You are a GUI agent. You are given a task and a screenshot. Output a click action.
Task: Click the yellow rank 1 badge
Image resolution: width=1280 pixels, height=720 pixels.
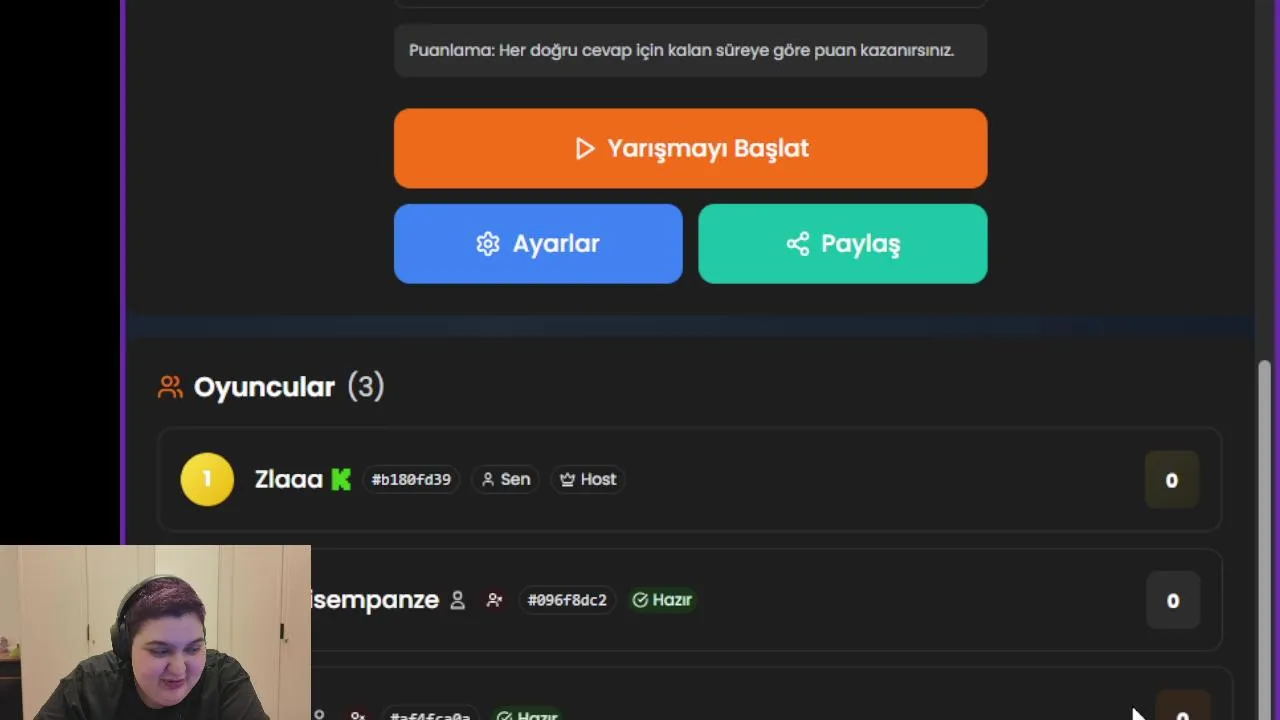[x=207, y=480]
